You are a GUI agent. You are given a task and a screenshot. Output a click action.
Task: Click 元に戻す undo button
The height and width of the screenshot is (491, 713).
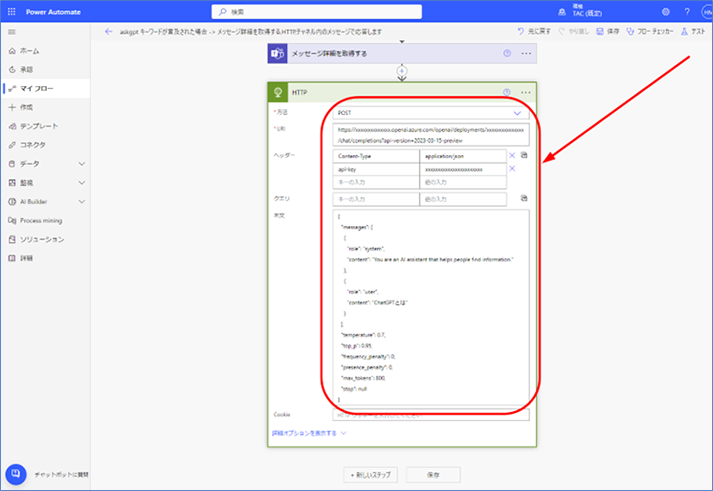click(534, 31)
